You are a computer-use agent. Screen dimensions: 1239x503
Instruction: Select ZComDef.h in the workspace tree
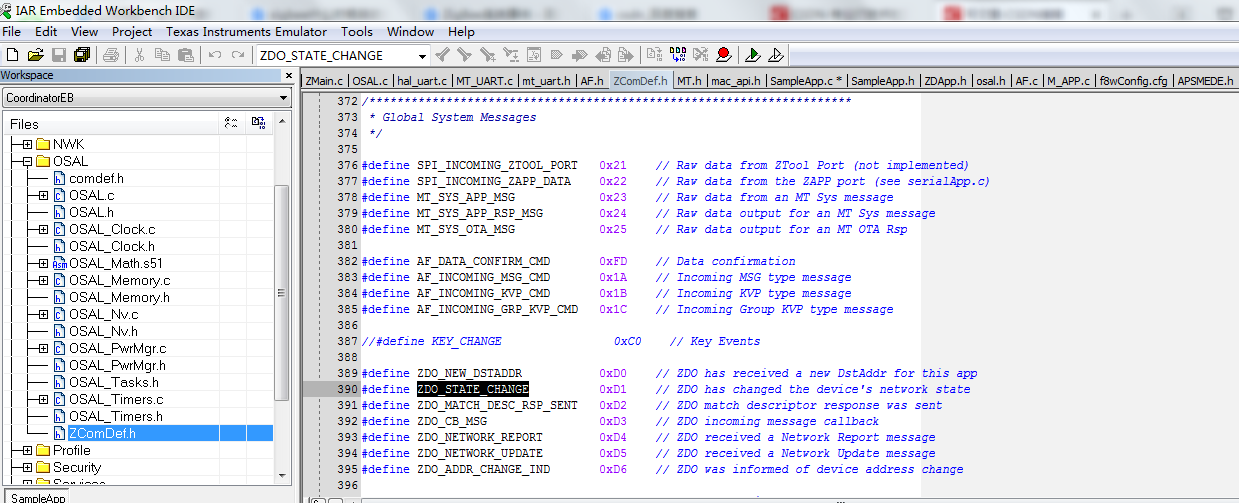click(x=102, y=433)
